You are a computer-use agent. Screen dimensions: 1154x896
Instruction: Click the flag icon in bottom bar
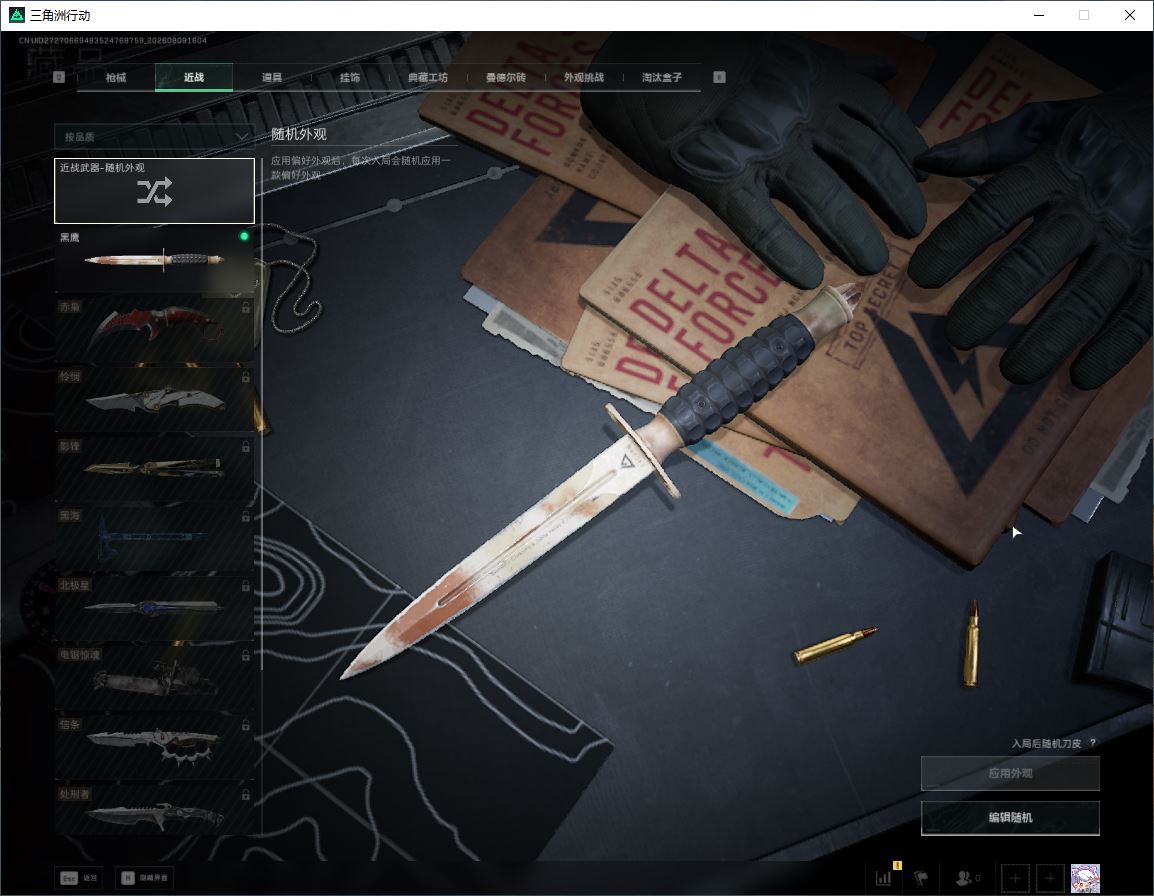[x=921, y=878]
